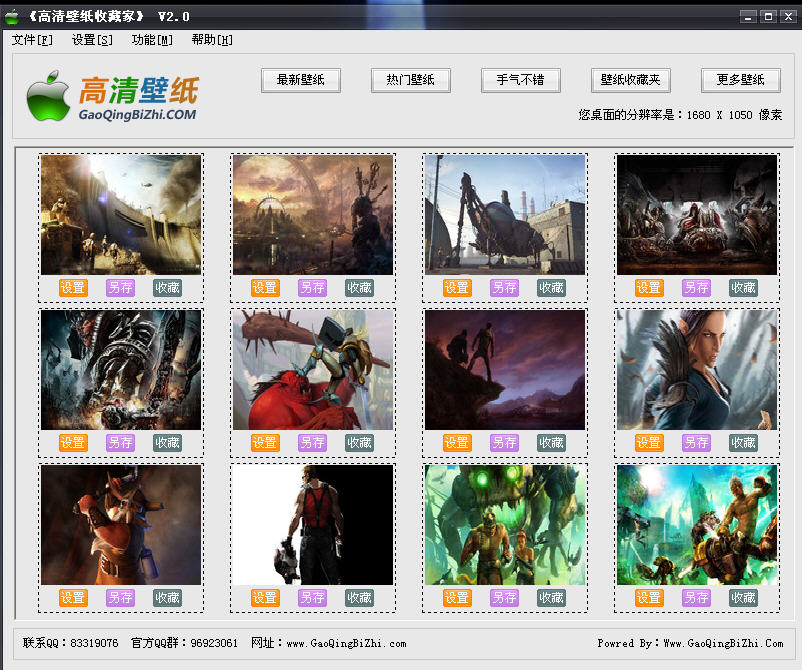Show 热门壁纸 wallpapers
The width and height of the screenshot is (802, 670).
[411, 80]
